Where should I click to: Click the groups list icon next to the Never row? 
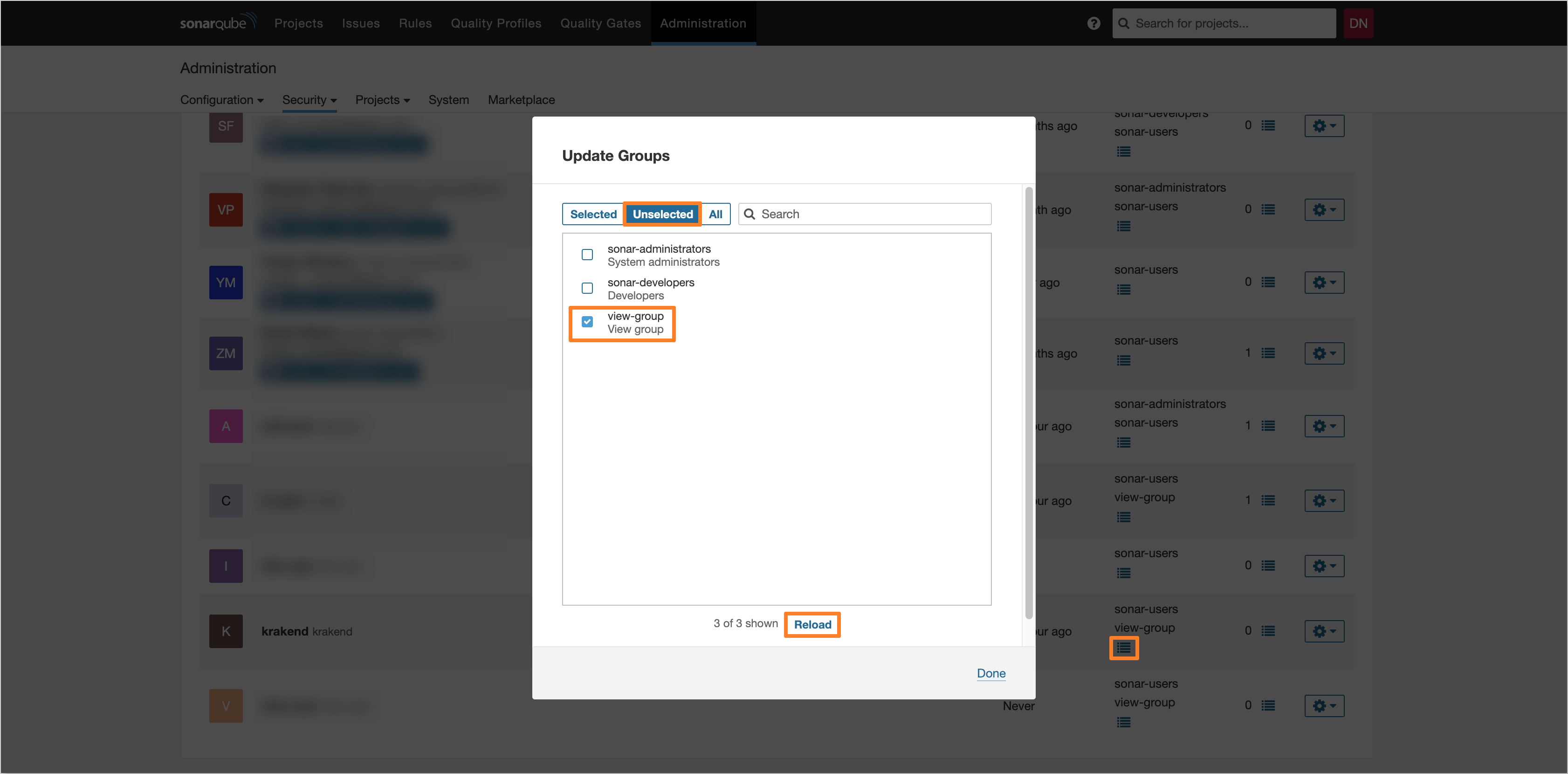click(1124, 722)
